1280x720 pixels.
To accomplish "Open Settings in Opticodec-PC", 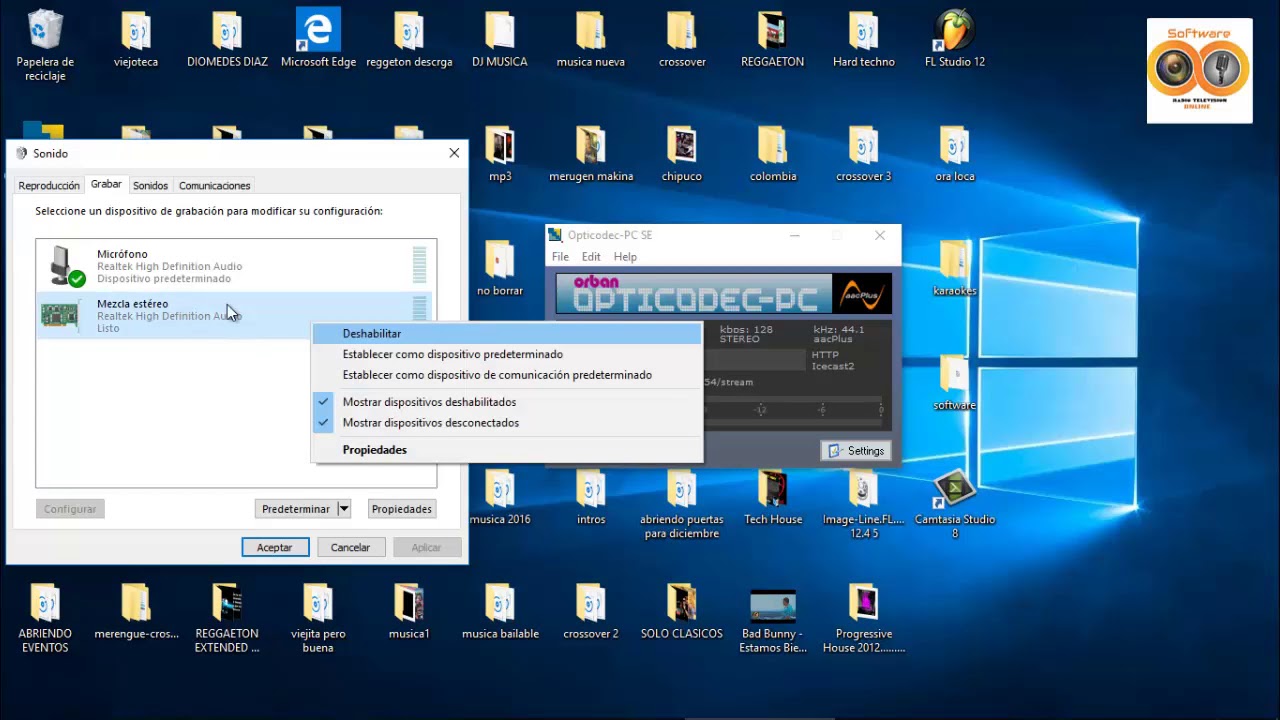I will tap(856, 451).
